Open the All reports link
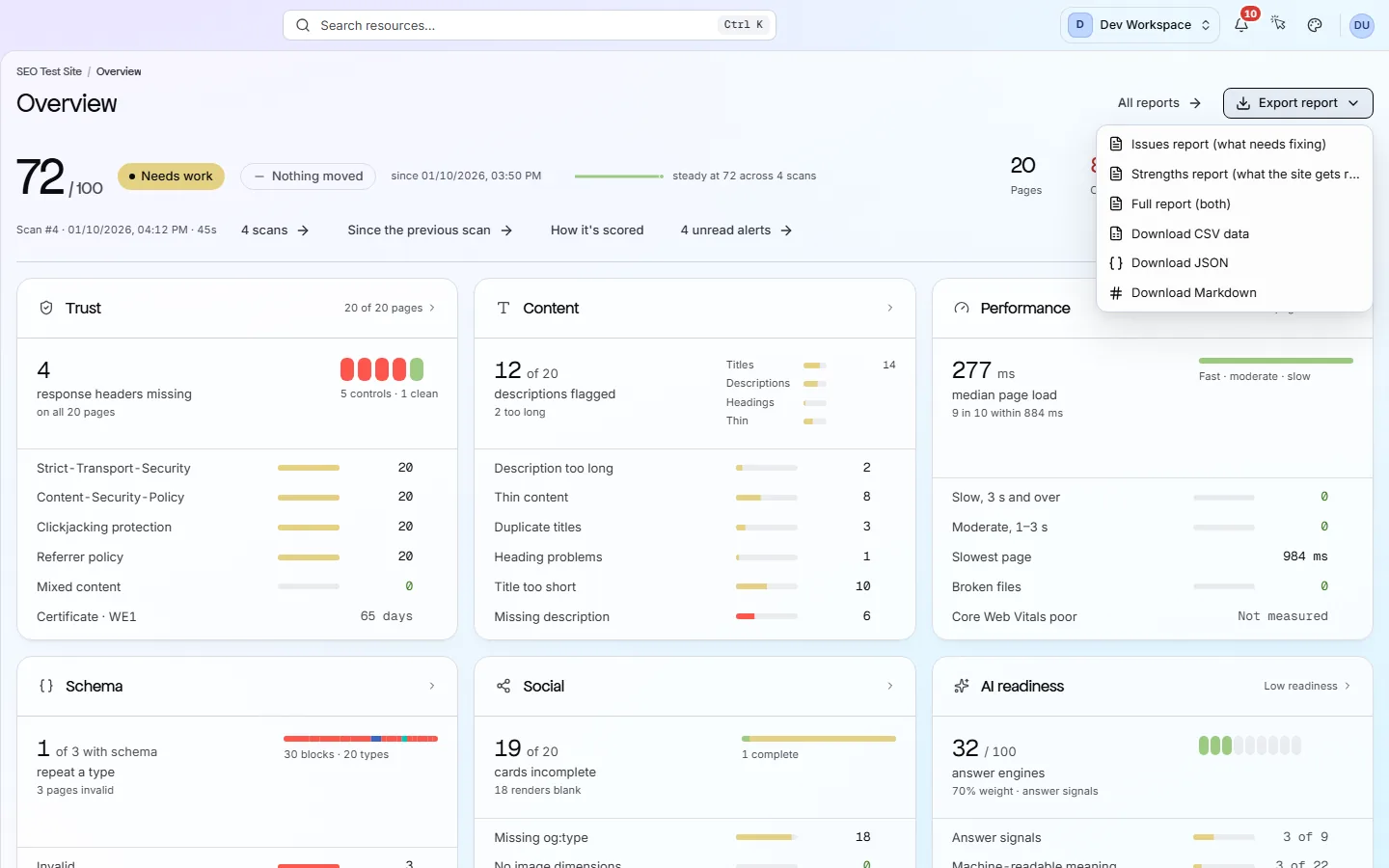Image resolution: width=1389 pixels, height=868 pixels. pos(1159,103)
